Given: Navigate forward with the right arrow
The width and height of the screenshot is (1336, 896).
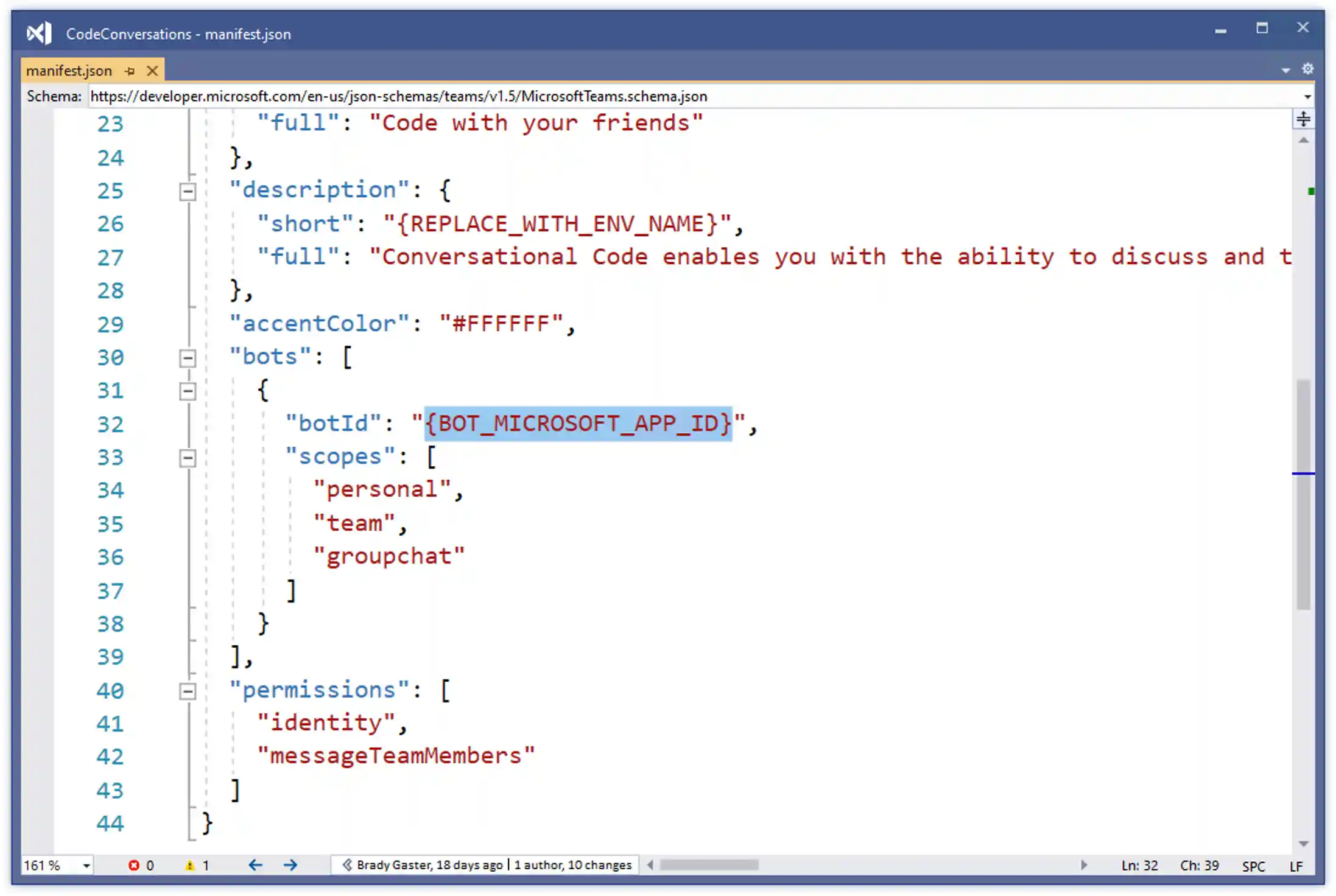Looking at the screenshot, I should [x=290, y=865].
